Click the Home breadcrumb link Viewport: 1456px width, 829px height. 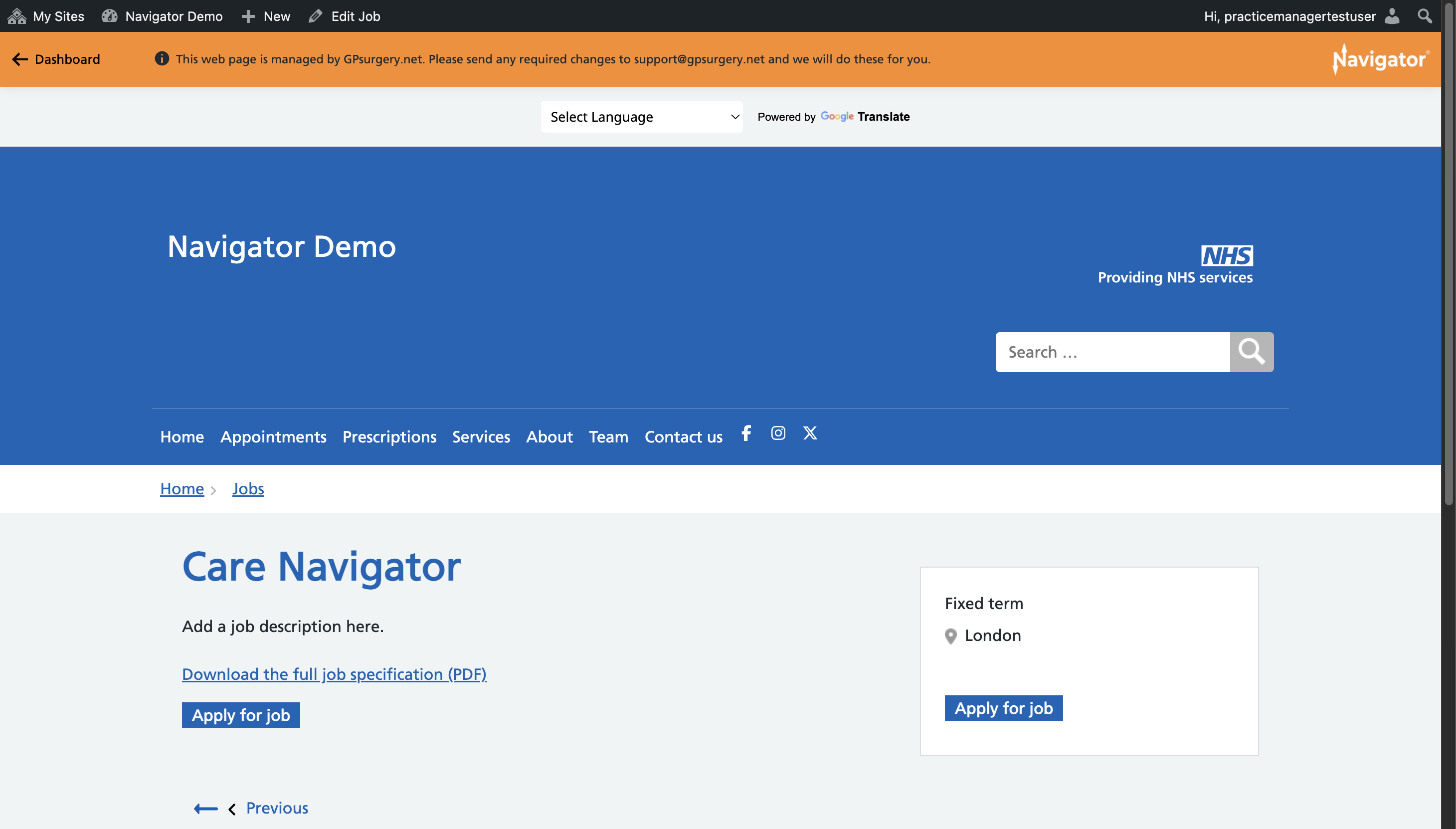182,488
